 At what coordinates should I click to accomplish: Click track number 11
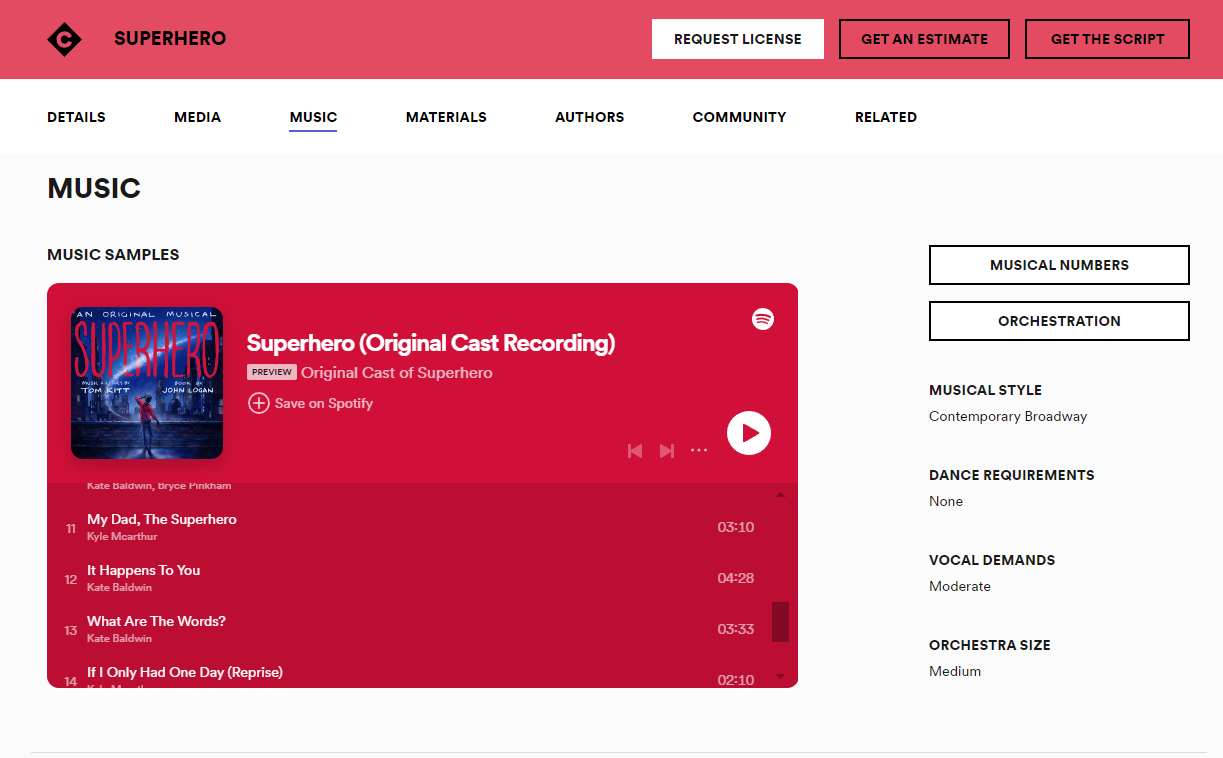tap(71, 528)
